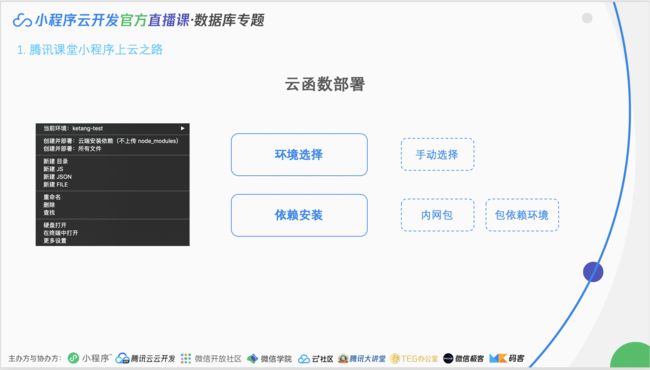This screenshot has height=370, width=650.
Task: Expand the 当前环境 submenu arrow
Action: (x=182, y=128)
